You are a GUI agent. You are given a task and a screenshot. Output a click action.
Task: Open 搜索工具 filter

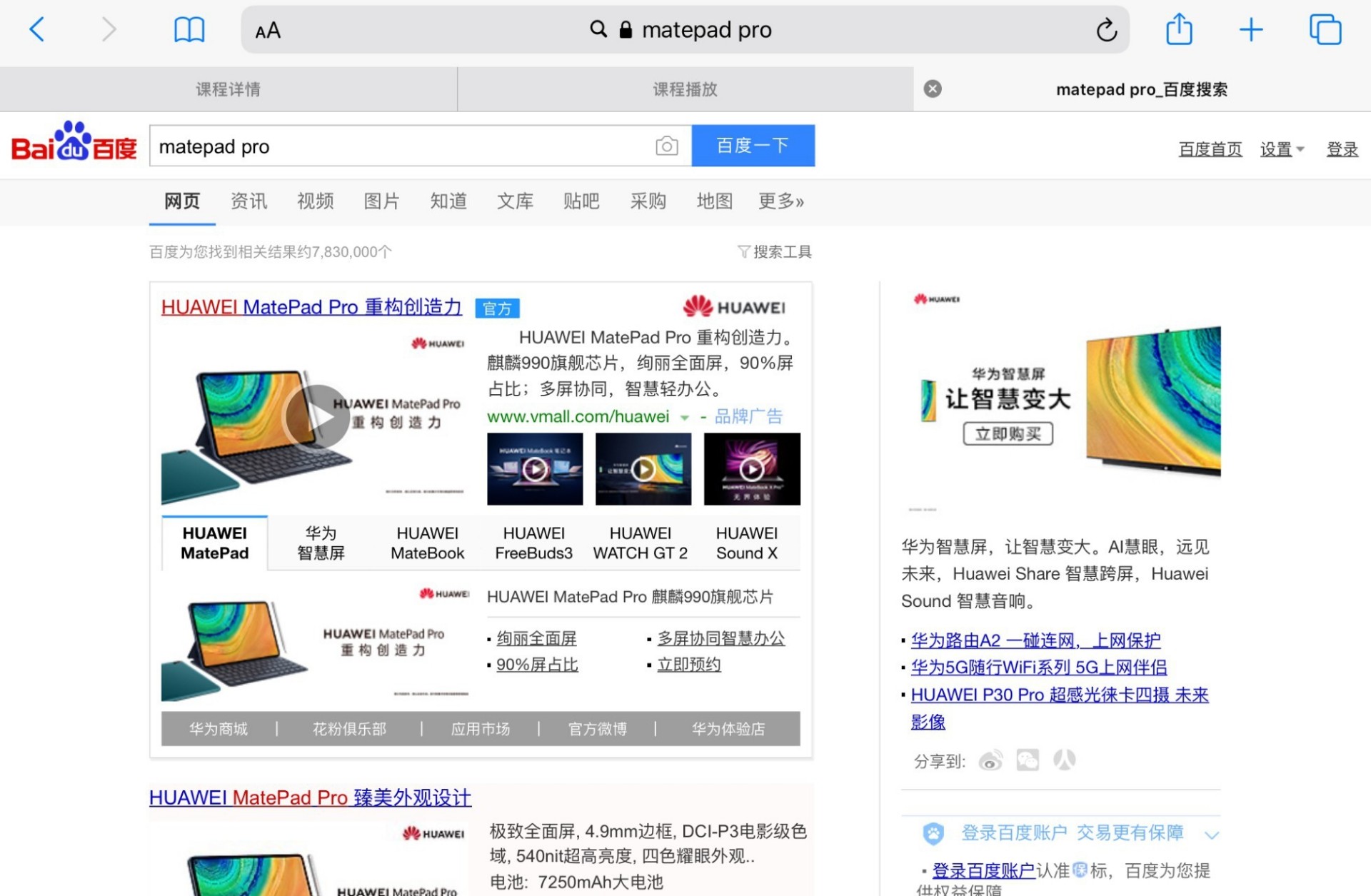tap(774, 251)
